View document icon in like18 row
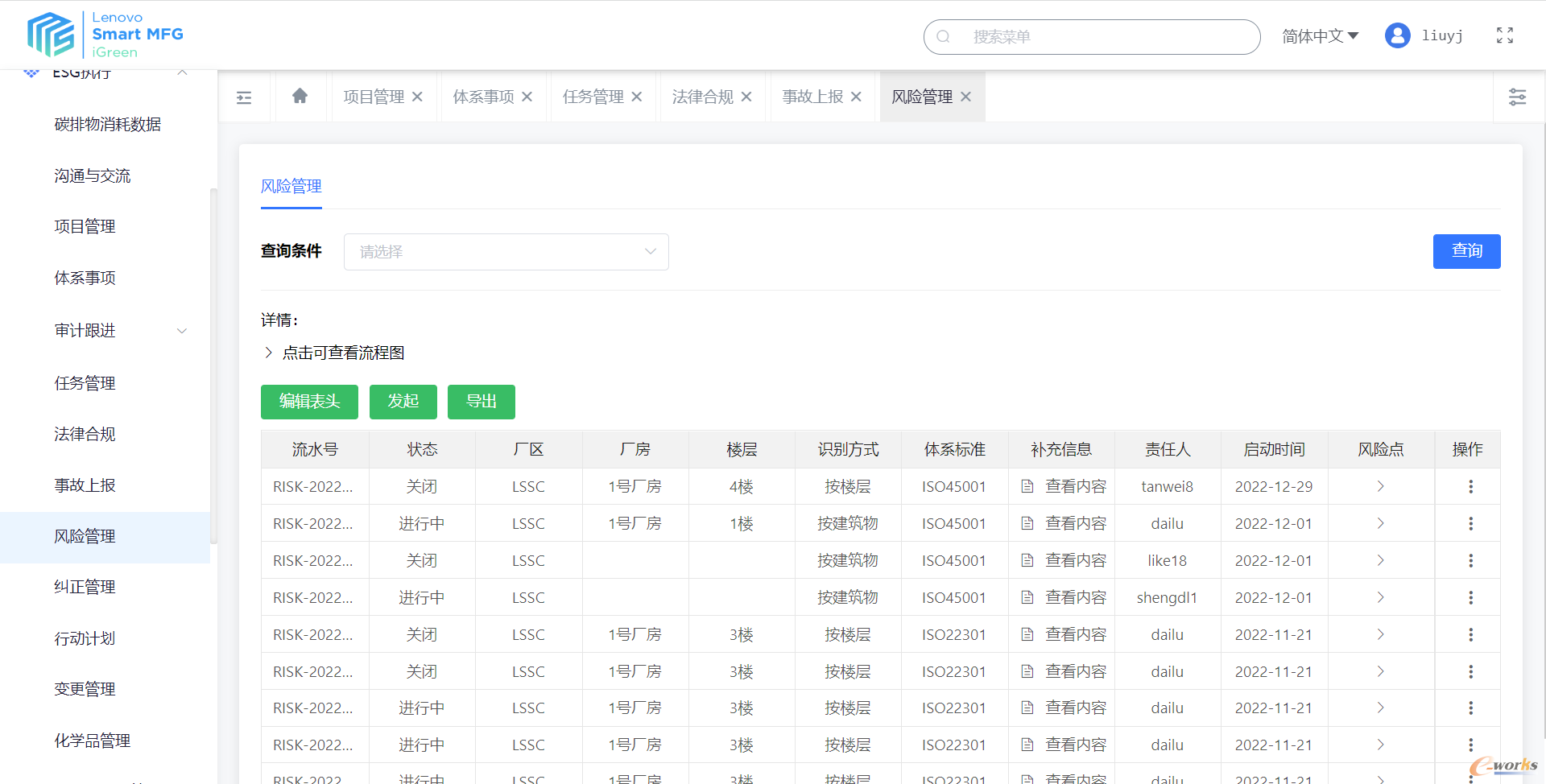Screen dimensions: 1546x784 1027,560
